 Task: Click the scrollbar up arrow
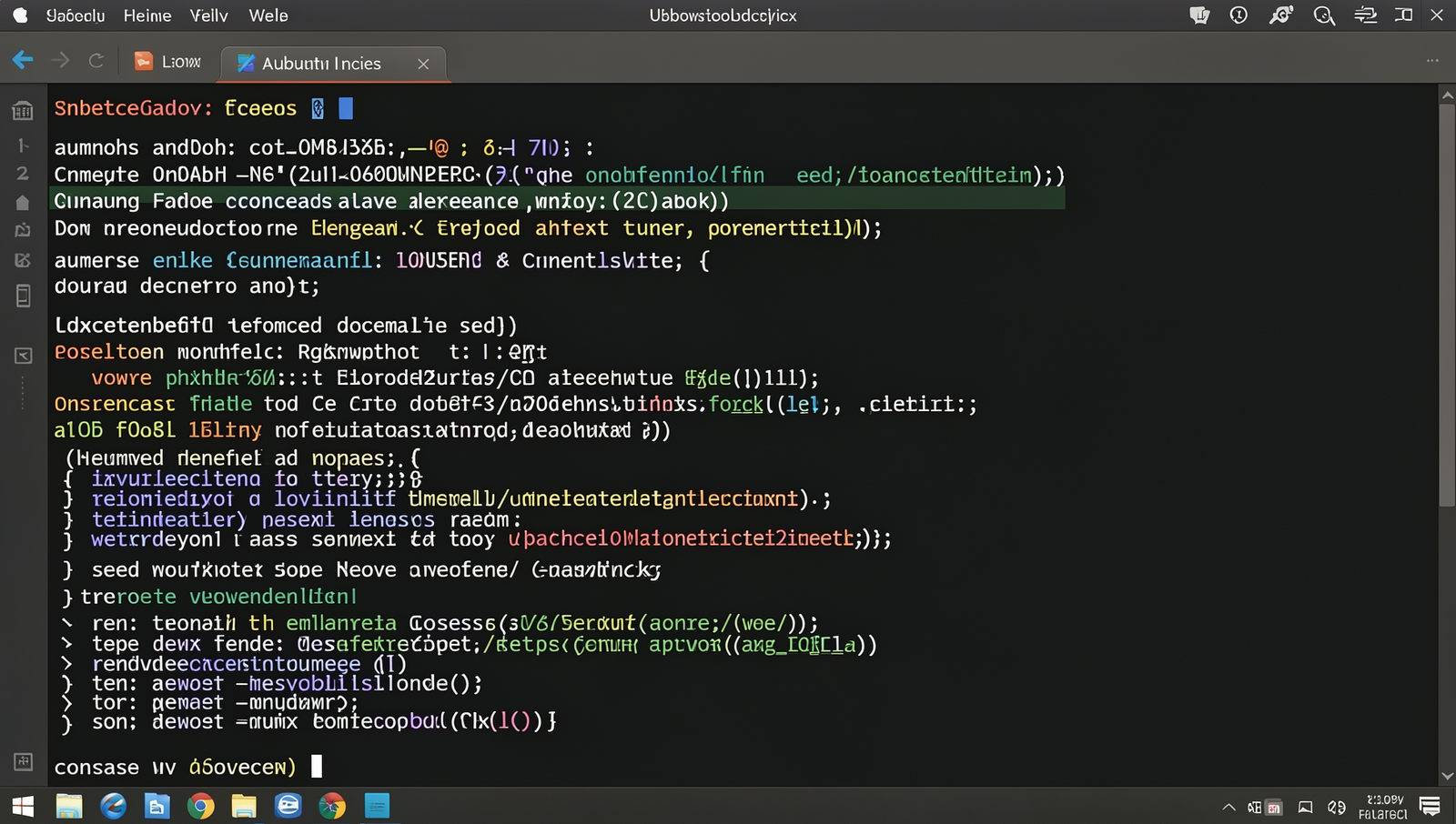tap(1447, 95)
